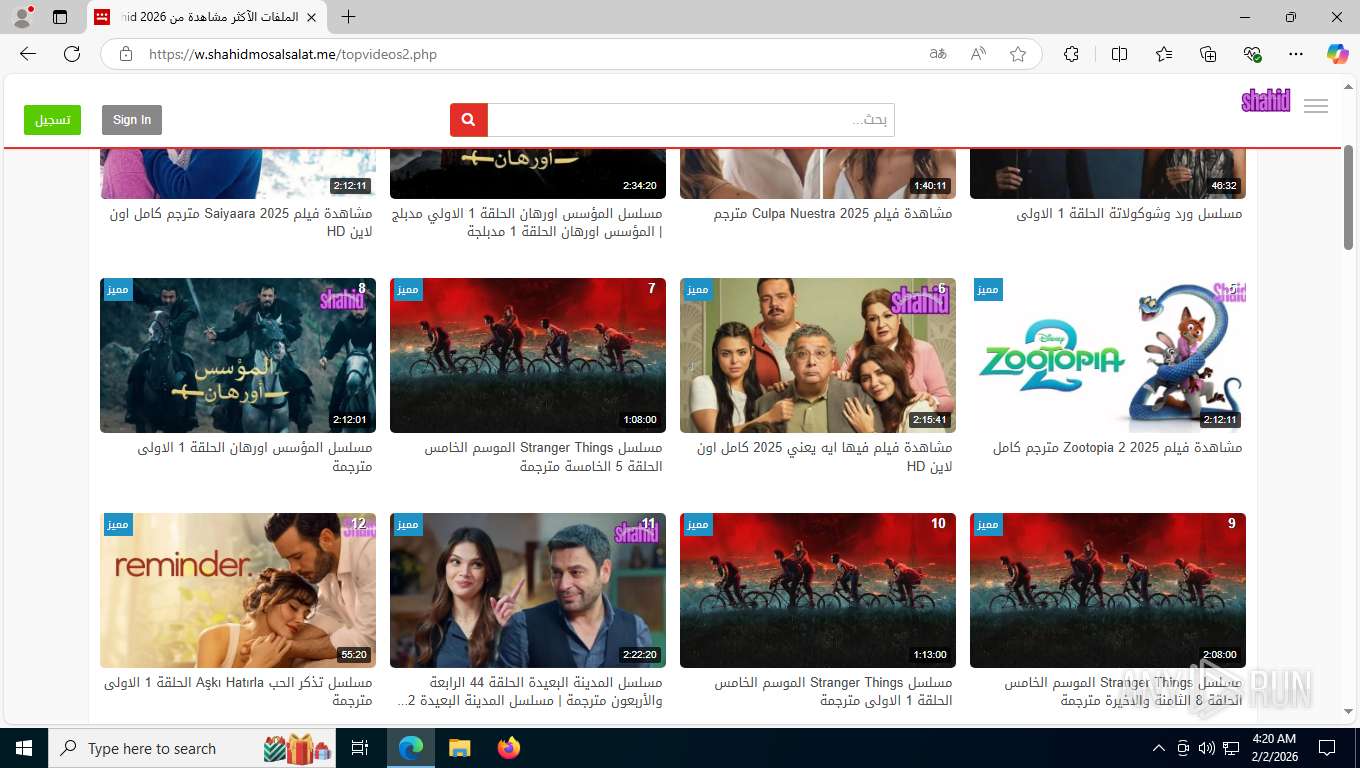
Task: Click the green تسجيل register button
Action: coord(52,120)
